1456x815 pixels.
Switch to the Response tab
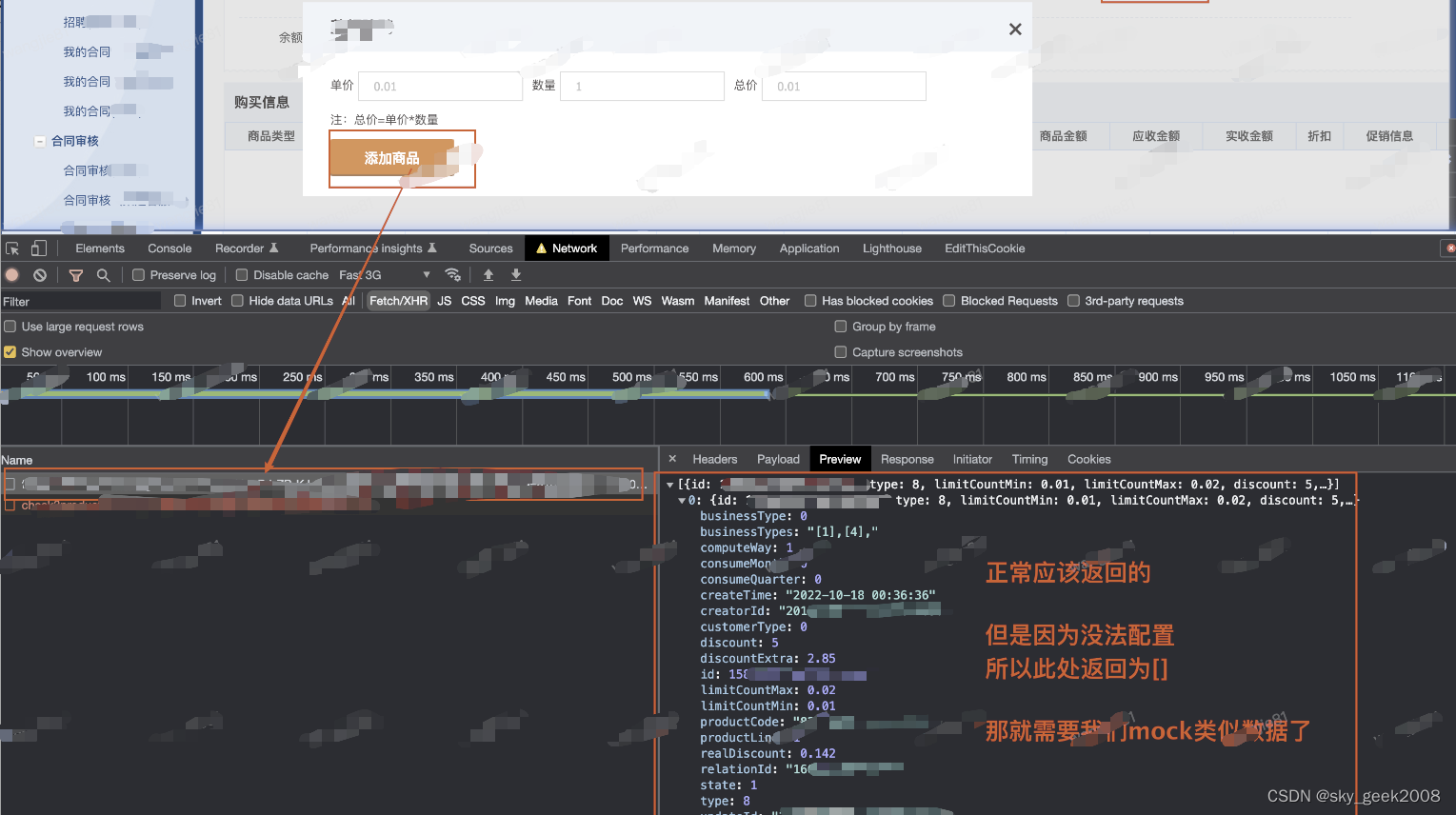tap(907, 459)
